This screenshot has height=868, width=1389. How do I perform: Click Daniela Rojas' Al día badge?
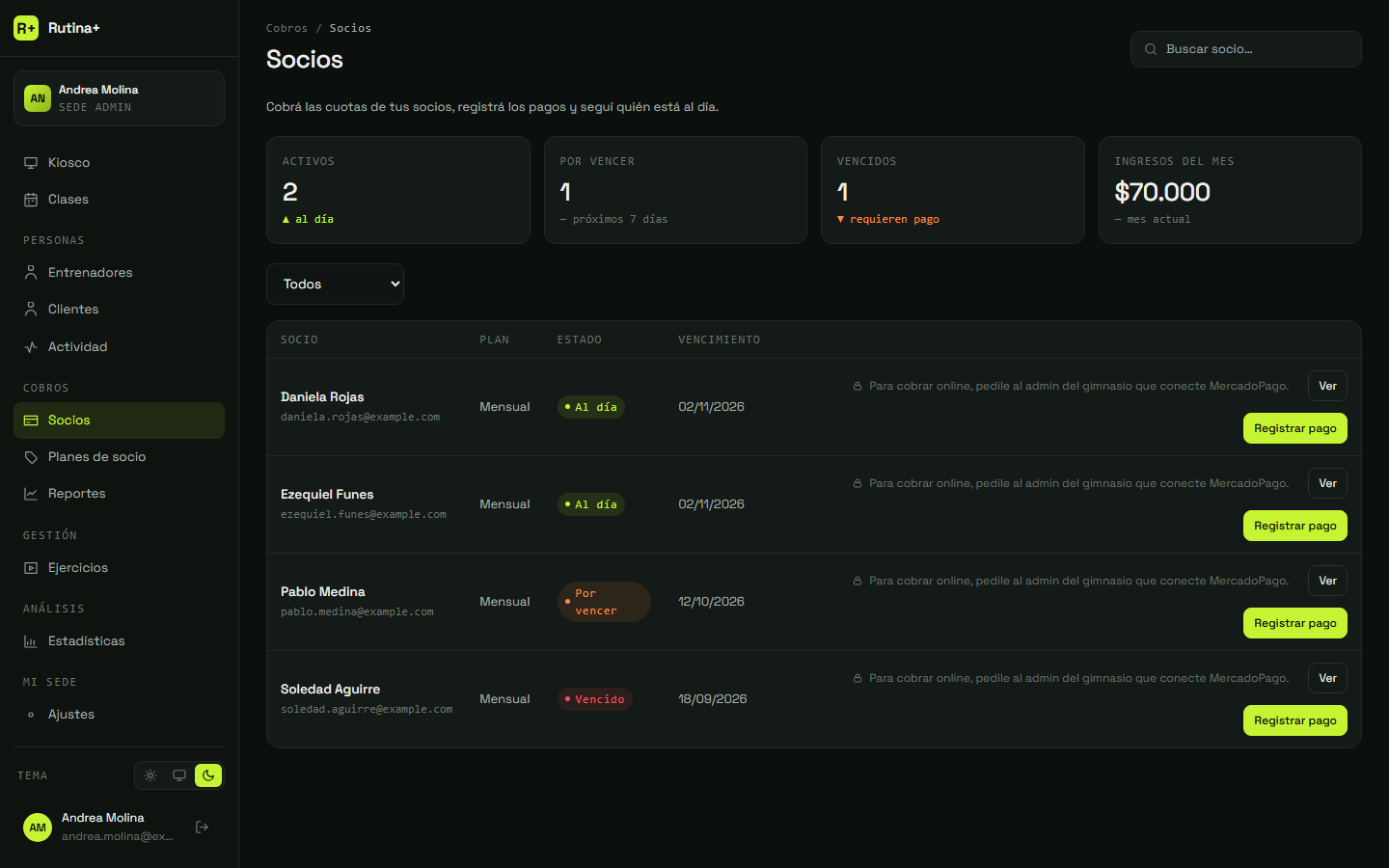pos(590,407)
